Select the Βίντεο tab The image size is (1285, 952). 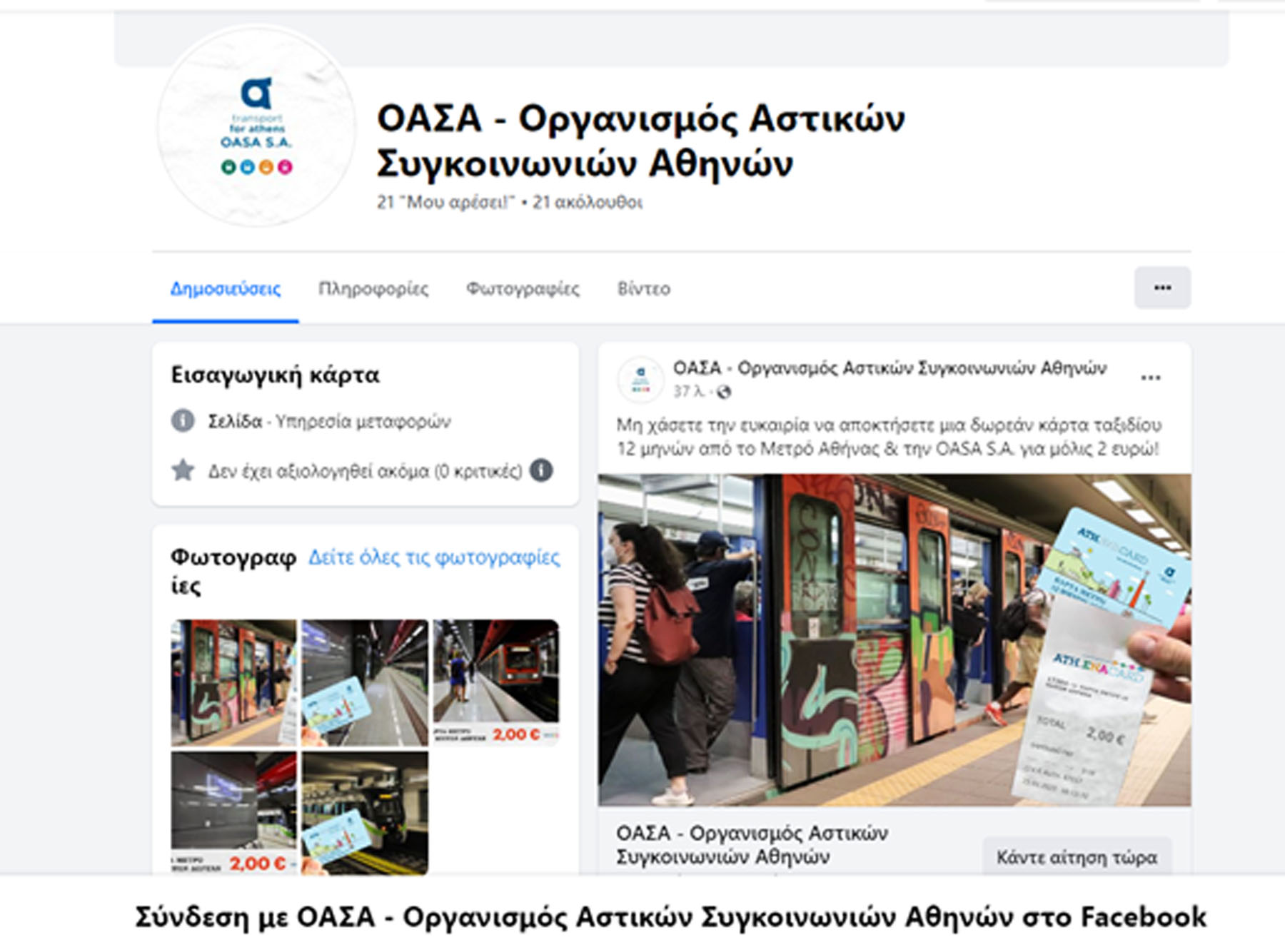coord(643,289)
